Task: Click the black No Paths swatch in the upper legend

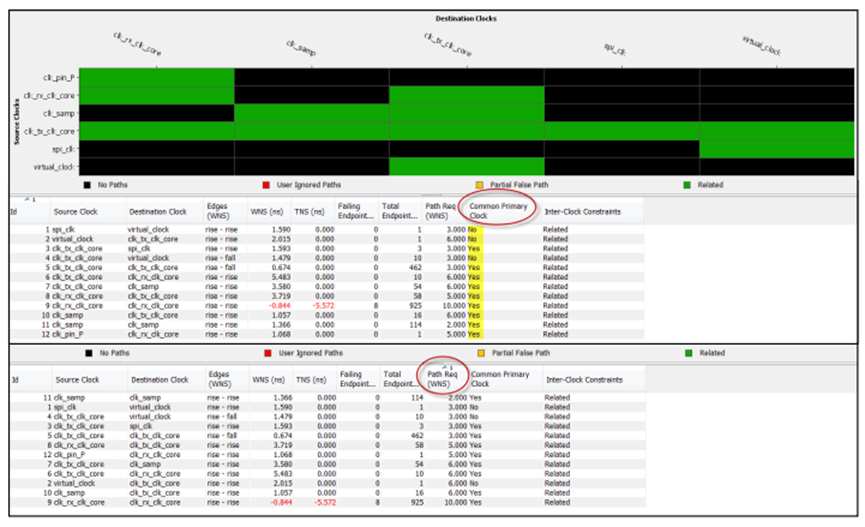Action: pyautogui.click(x=87, y=185)
